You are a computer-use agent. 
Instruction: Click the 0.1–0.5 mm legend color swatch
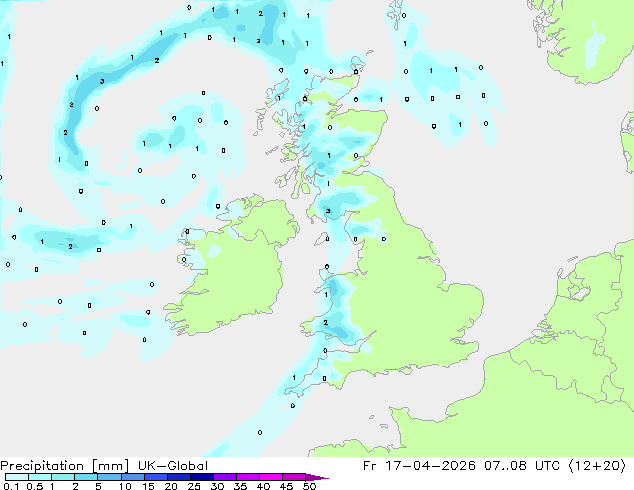[17, 477]
